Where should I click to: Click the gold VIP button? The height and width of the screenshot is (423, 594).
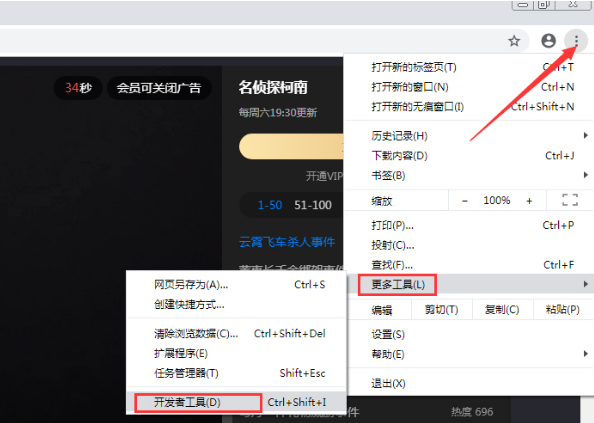pos(291,146)
